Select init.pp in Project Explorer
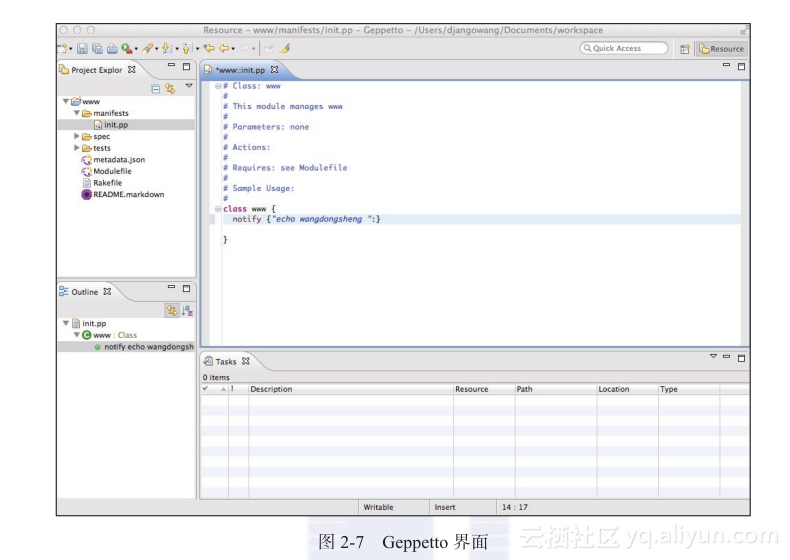Screen dimensions: 790x560 click(116, 125)
